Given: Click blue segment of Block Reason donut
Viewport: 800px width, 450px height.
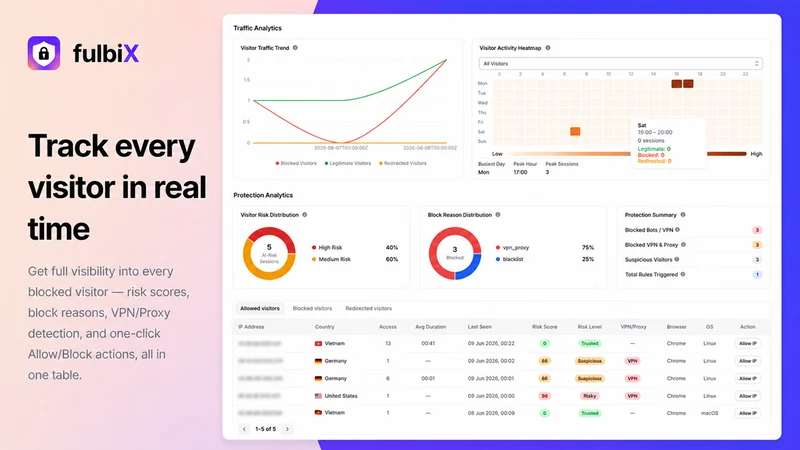Looking at the screenshot, I should coord(471,267).
